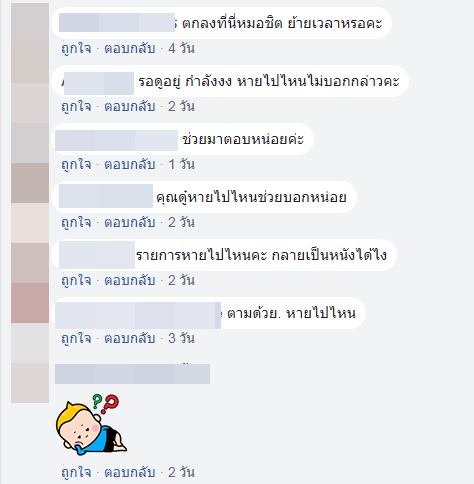474x484 pixels.
Task: Reply to the sticker comment
Action: click(x=130, y=472)
